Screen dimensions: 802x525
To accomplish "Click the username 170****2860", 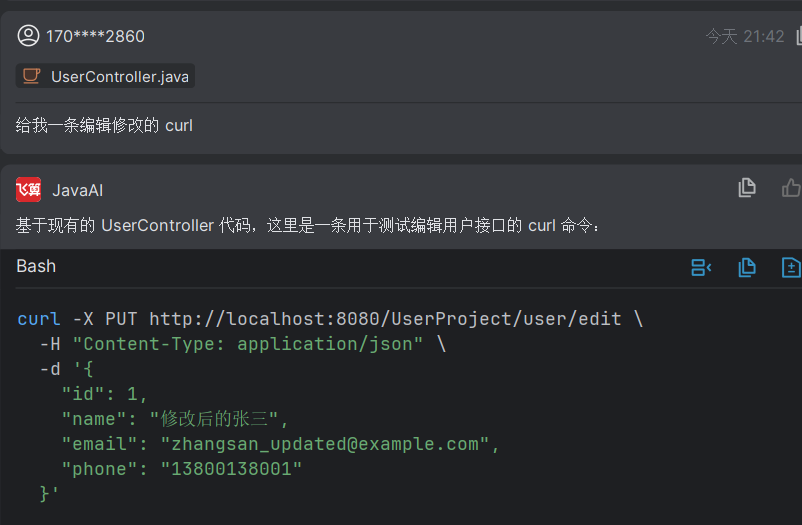I will pos(95,36).
